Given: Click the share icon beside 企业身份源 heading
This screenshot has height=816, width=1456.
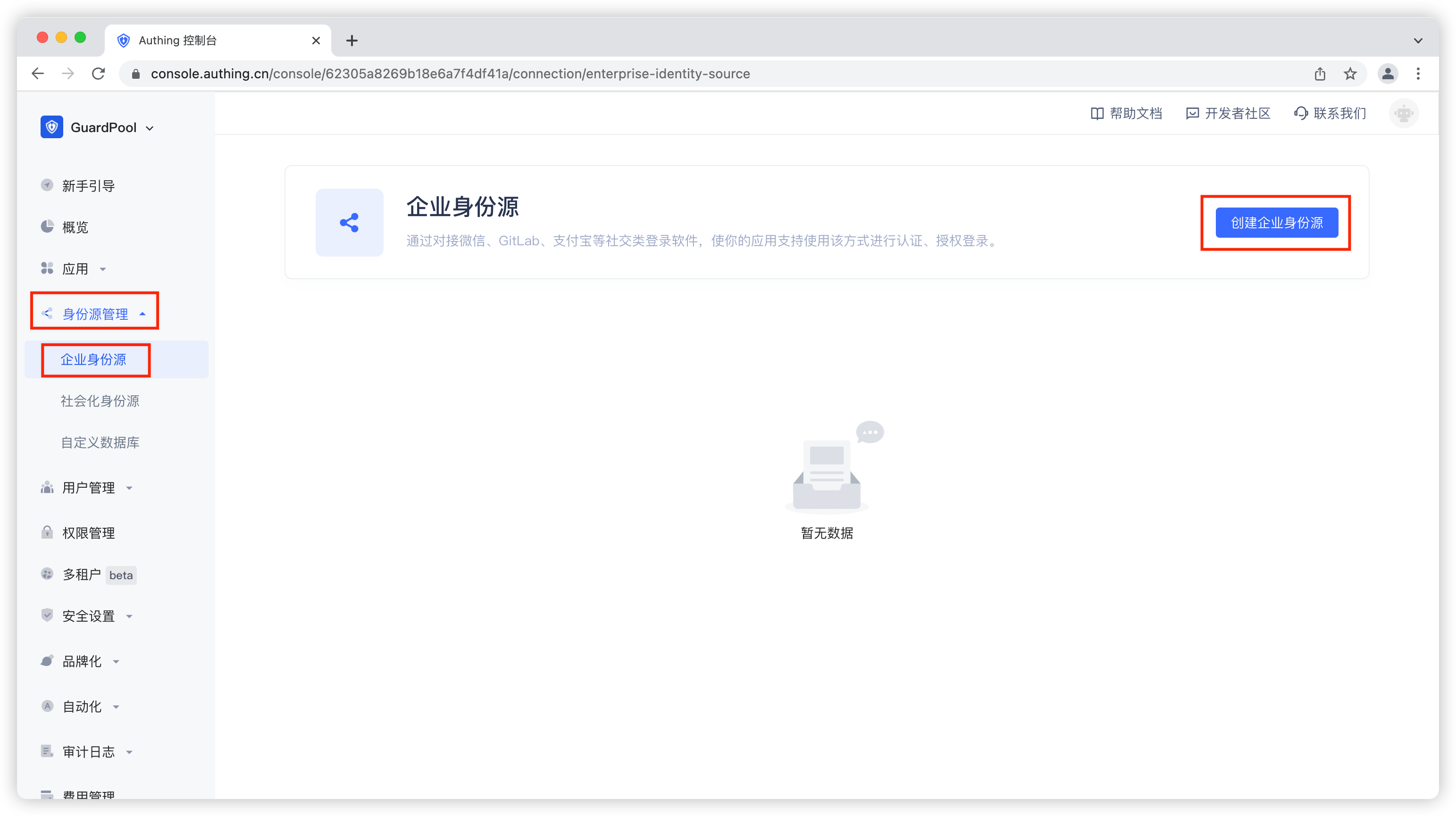Looking at the screenshot, I should (349, 223).
